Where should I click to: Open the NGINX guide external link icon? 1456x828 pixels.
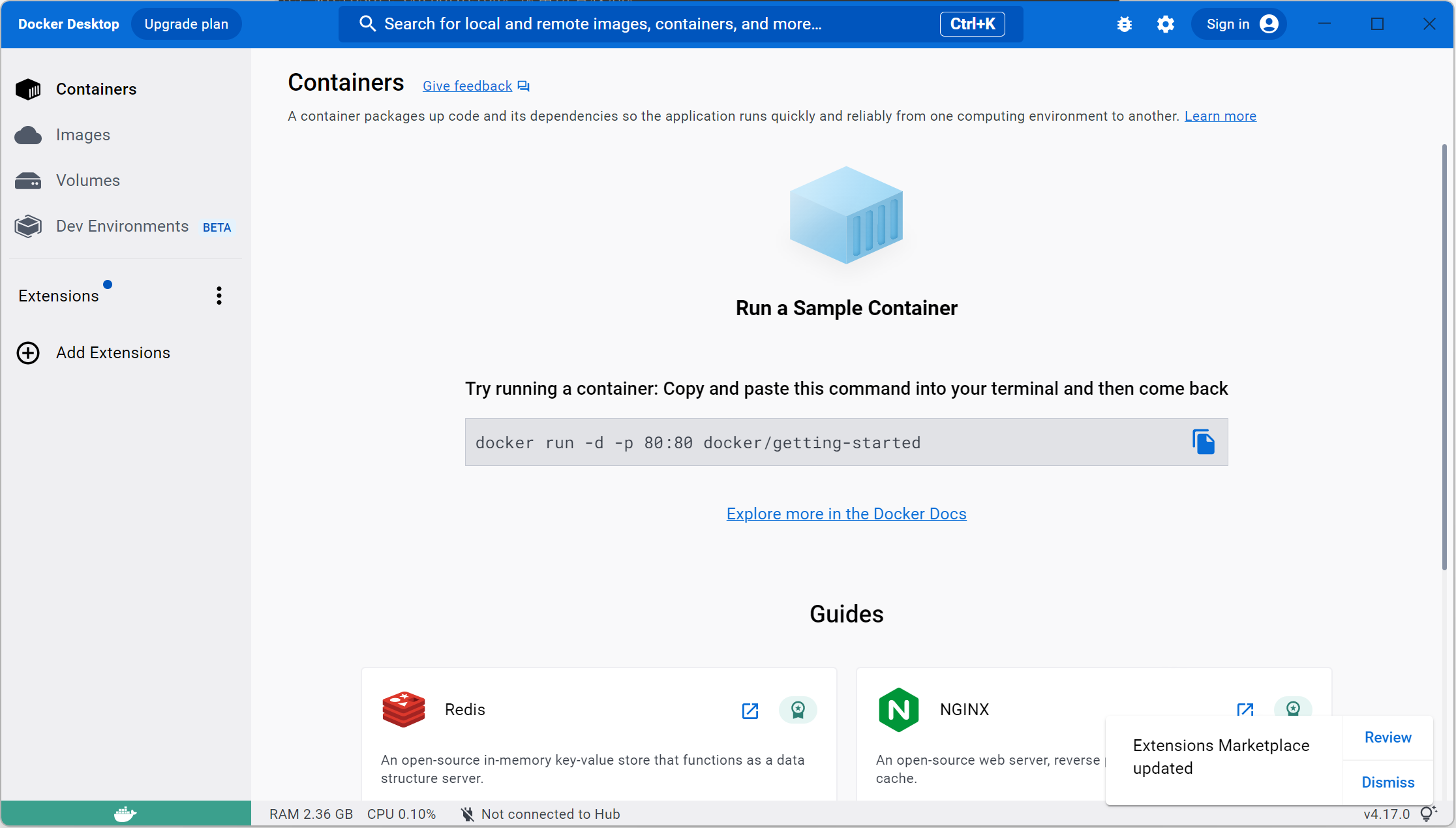[x=1245, y=711]
